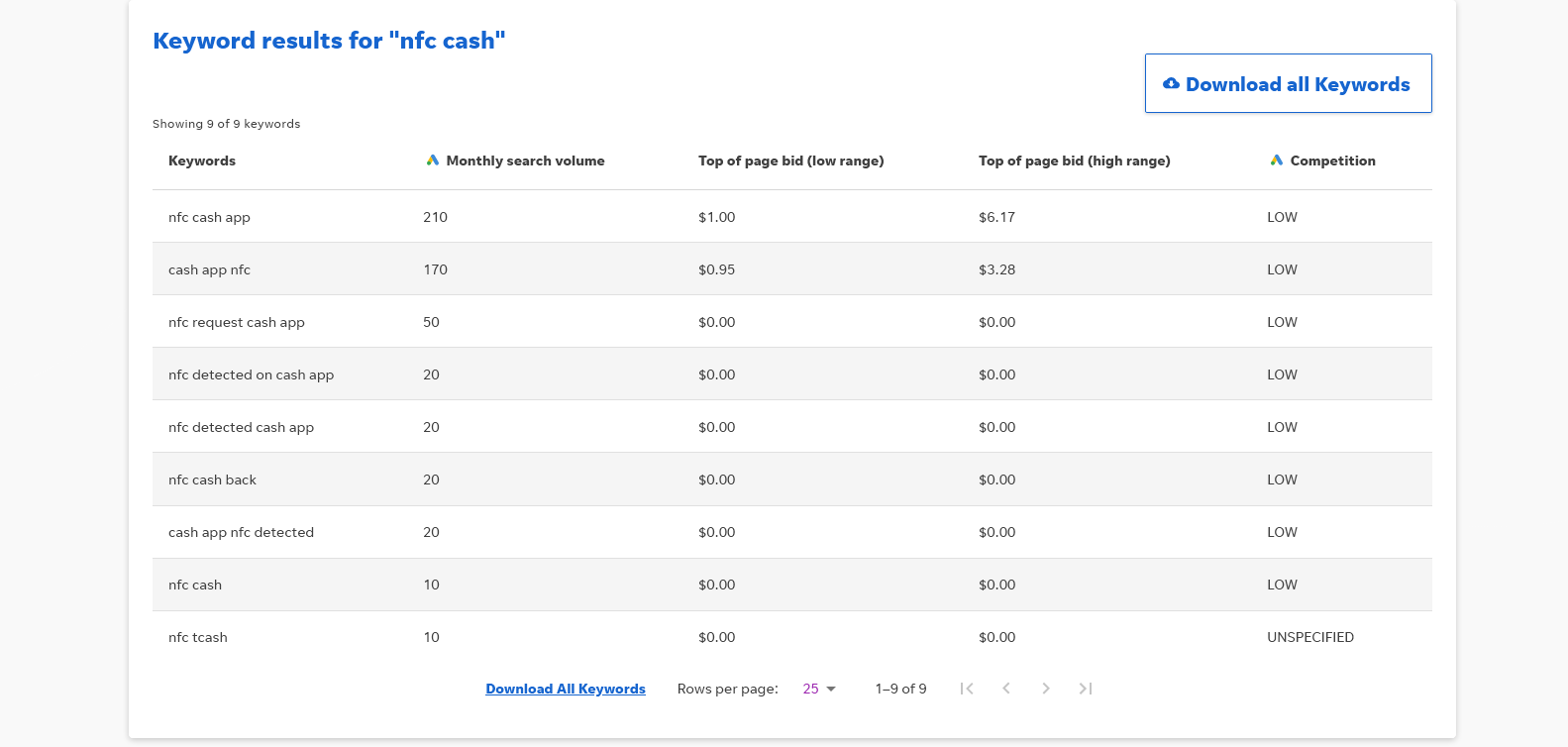Jump to the last page with the pagination icon
The width and height of the screenshot is (1568, 747).
point(1086,689)
